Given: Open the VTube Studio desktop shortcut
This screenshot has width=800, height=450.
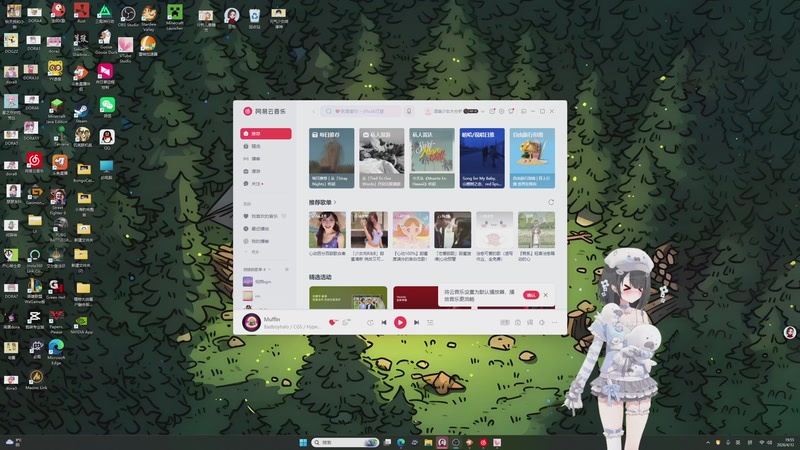Looking at the screenshot, I should coord(126,49).
